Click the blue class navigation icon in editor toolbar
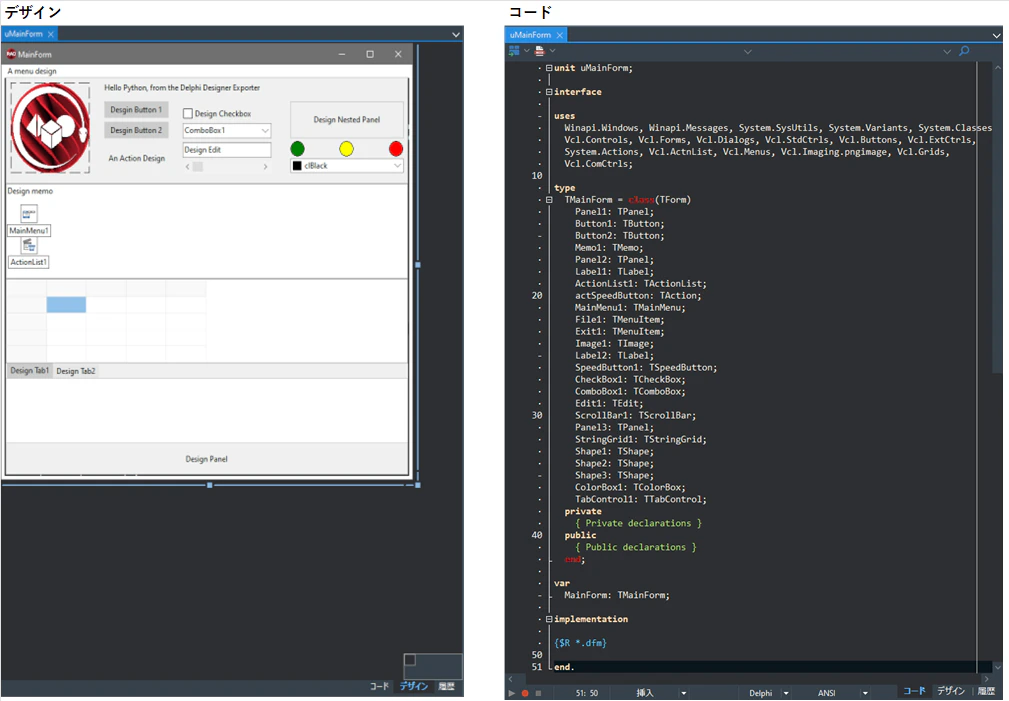The image size is (1009, 701). (514, 51)
